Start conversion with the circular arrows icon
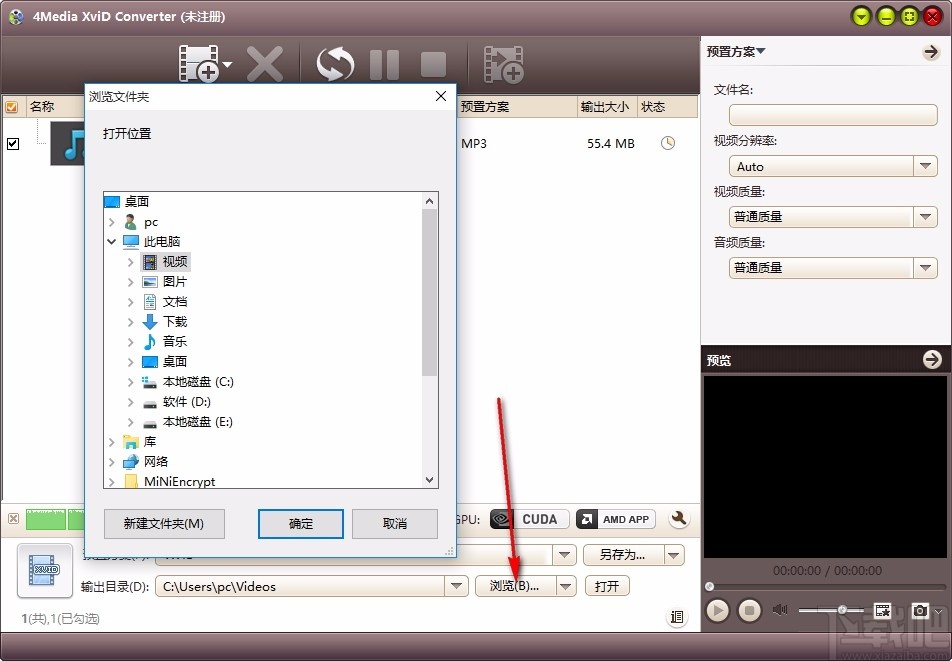This screenshot has width=952, height=661. pyautogui.click(x=335, y=63)
